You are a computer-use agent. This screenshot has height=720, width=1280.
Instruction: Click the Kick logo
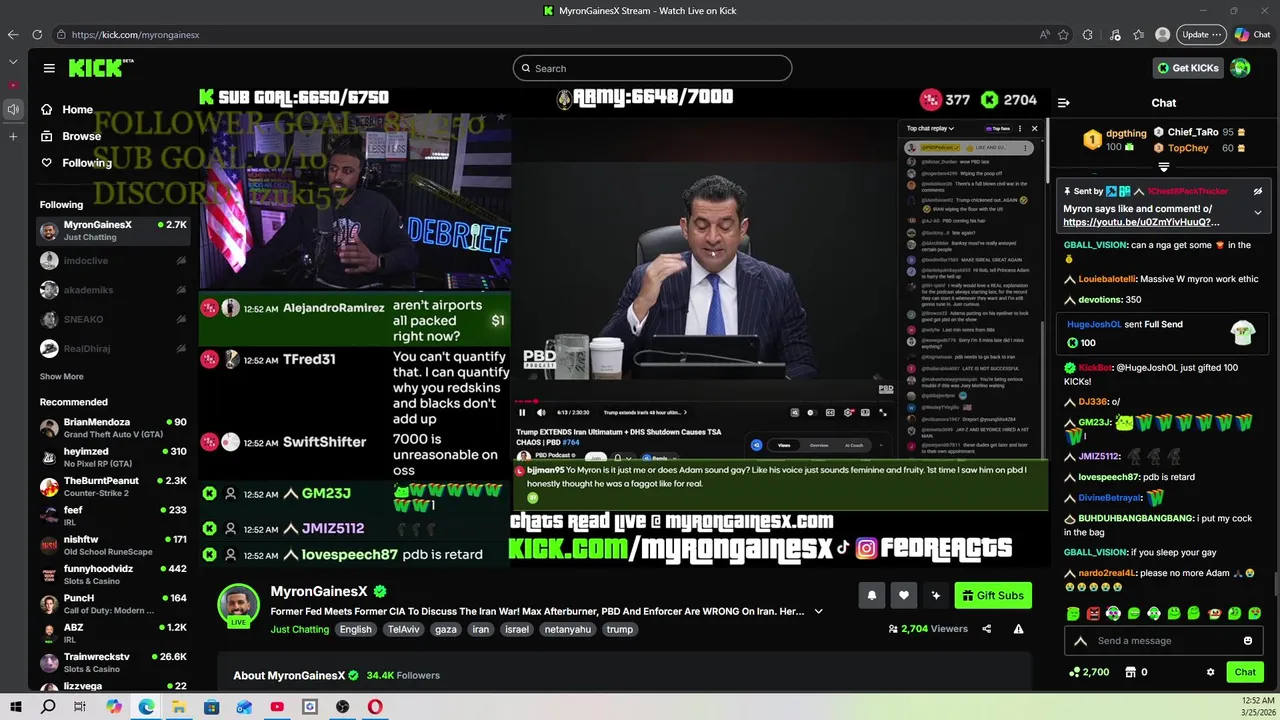pos(101,68)
